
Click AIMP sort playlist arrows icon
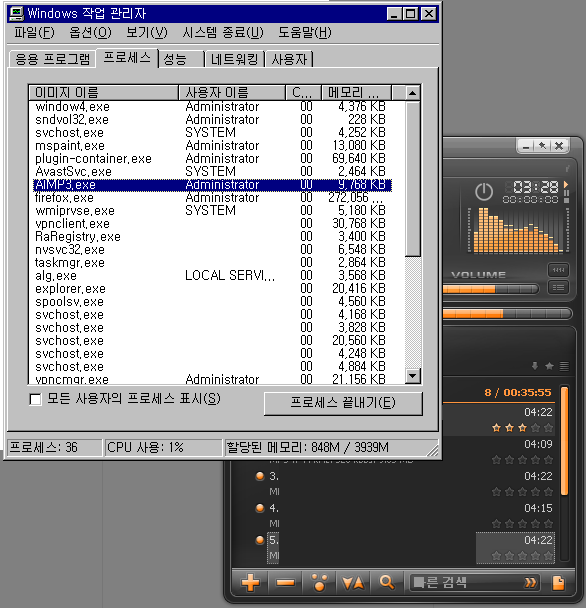pyautogui.click(x=353, y=582)
